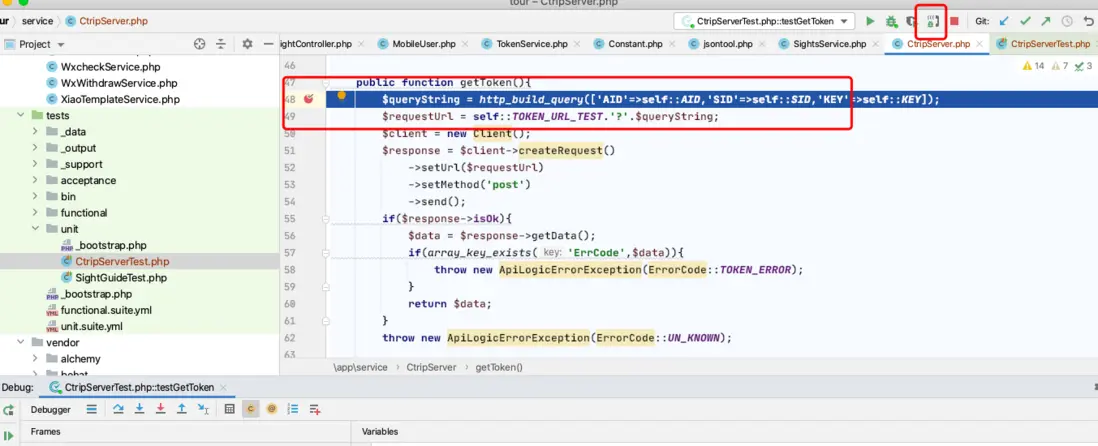
Task: Open Evaluate Expression calculator
Action: [x=230, y=410]
